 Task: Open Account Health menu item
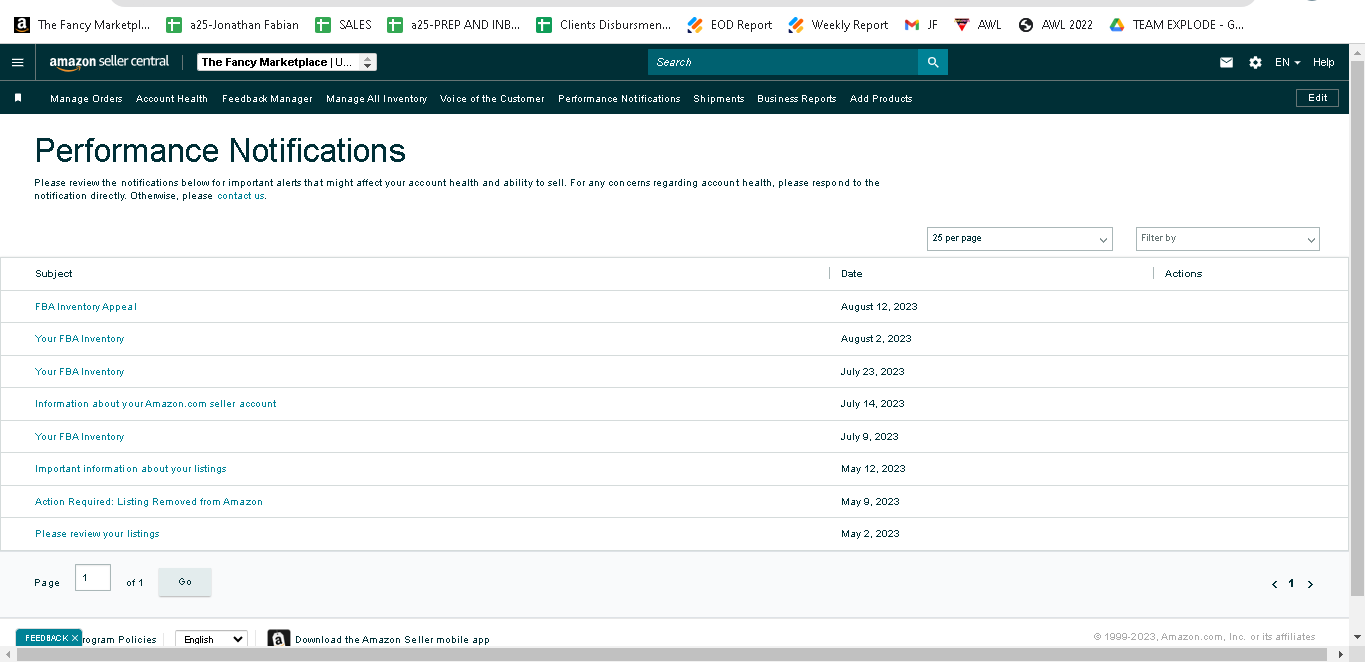pos(172,99)
